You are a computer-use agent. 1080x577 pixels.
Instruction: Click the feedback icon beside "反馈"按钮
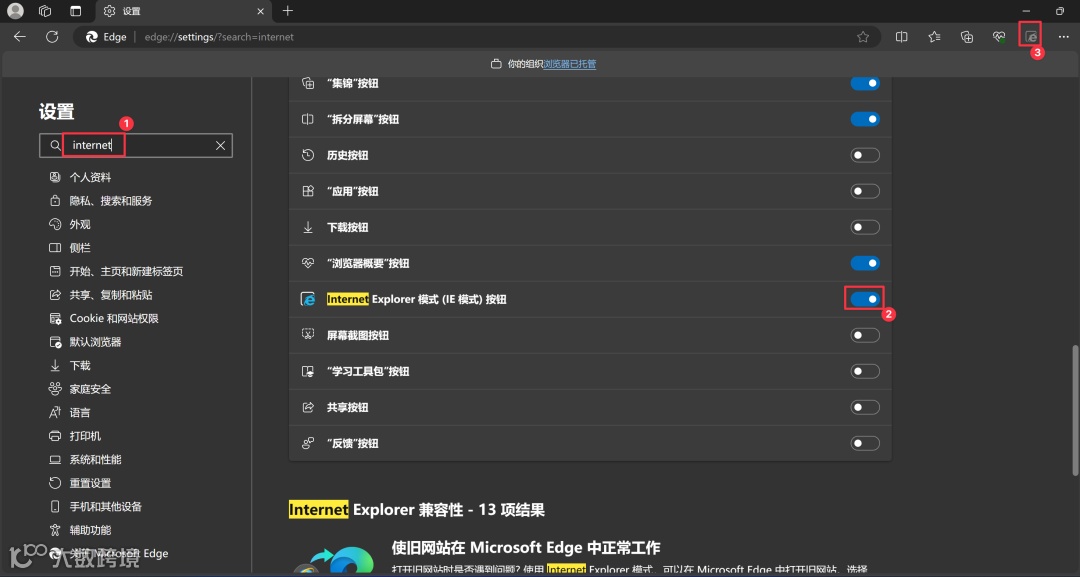[x=308, y=443]
